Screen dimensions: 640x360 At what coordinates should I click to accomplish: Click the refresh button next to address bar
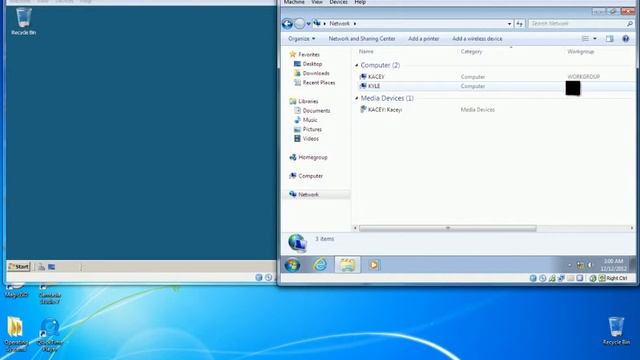(x=519, y=24)
